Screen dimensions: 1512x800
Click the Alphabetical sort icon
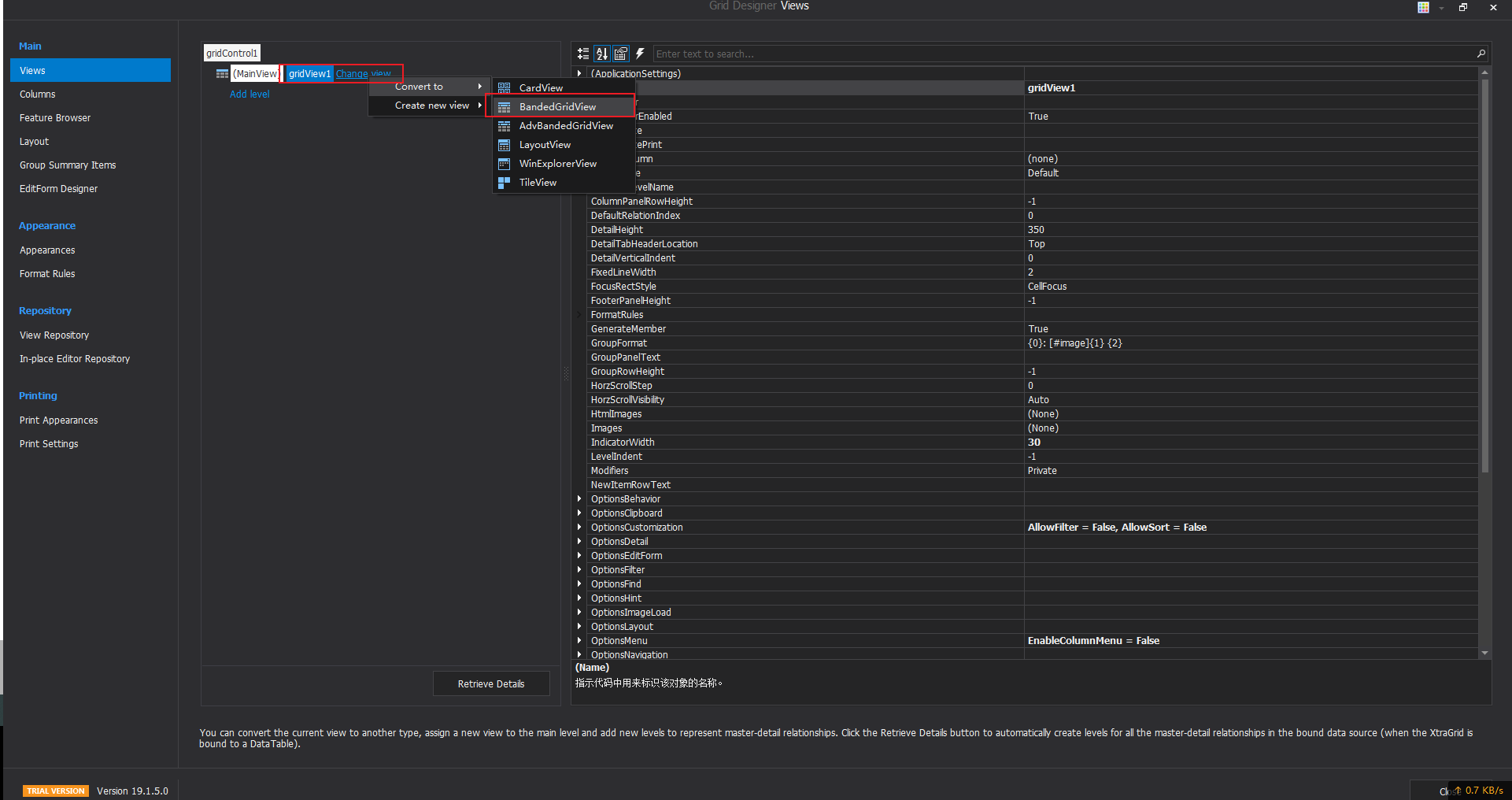(x=602, y=54)
